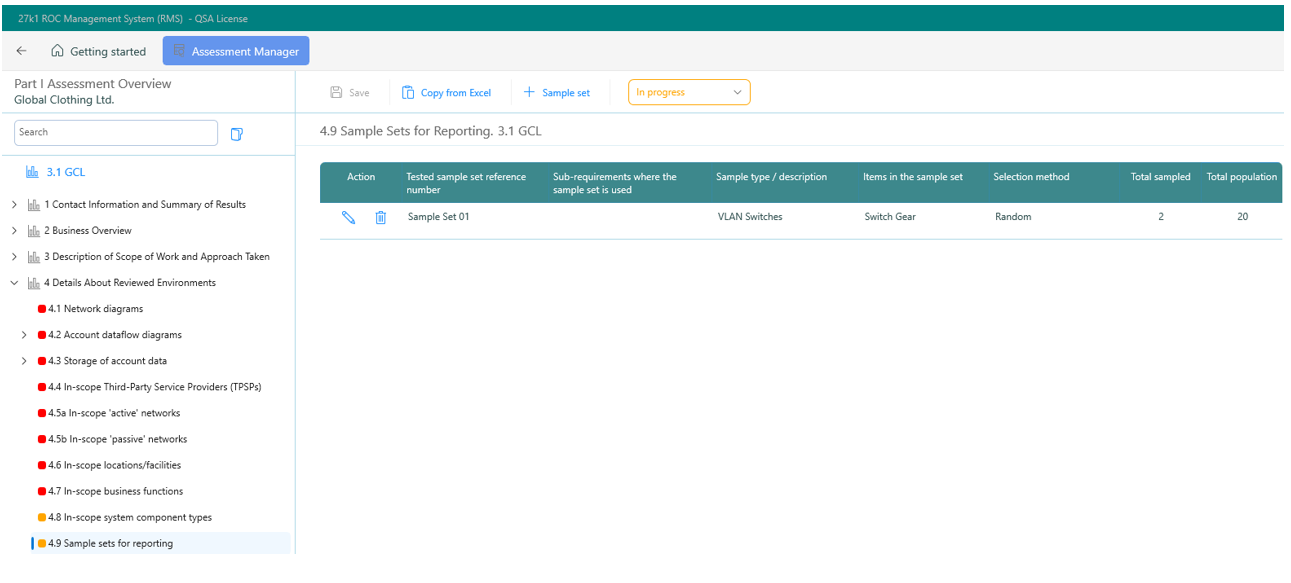Switch to the Getting started tab
The width and height of the screenshot is (1291, 583).
click(98, 51)
